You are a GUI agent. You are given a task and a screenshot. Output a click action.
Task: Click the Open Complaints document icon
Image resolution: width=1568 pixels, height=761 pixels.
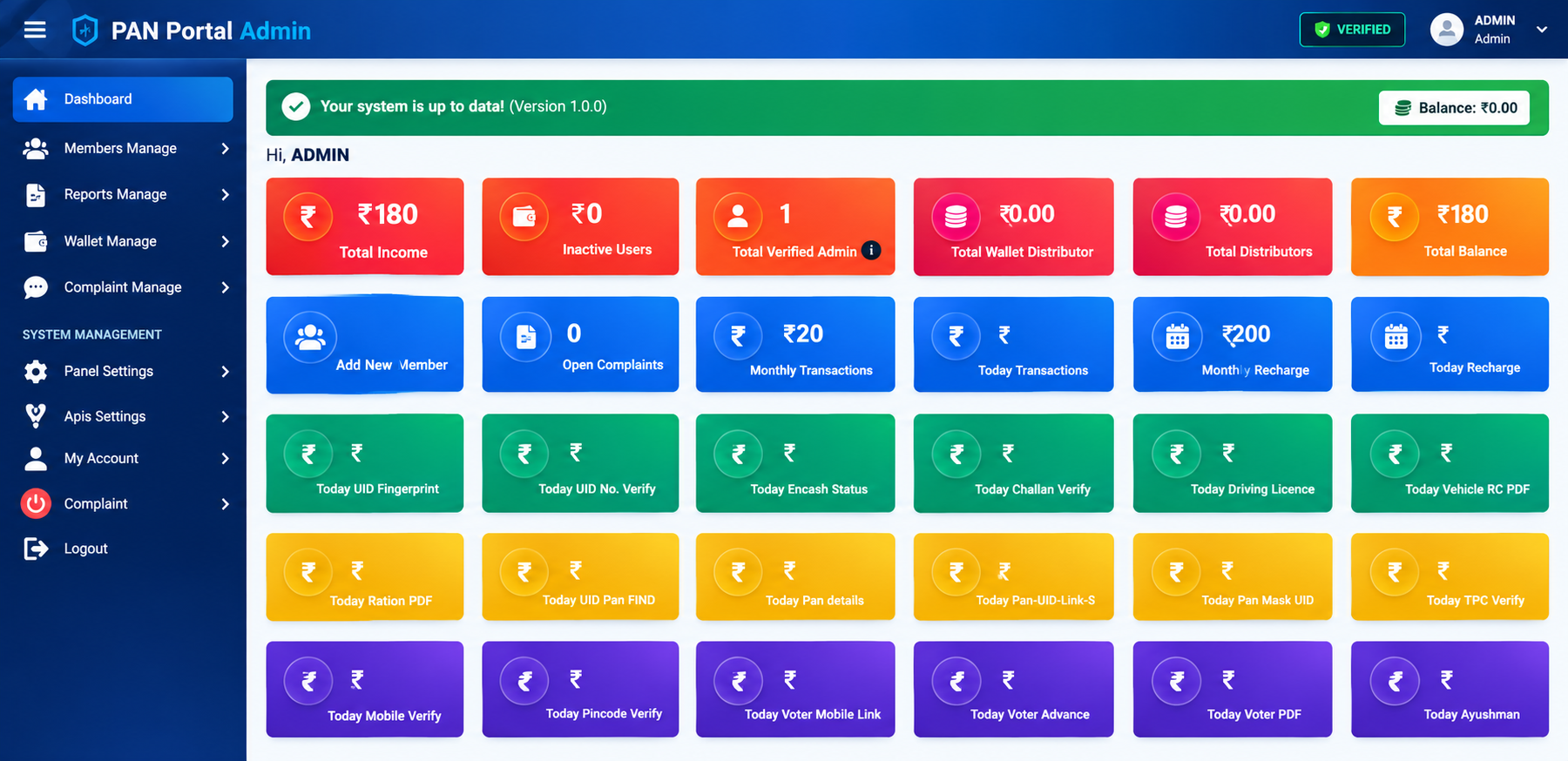526,337
